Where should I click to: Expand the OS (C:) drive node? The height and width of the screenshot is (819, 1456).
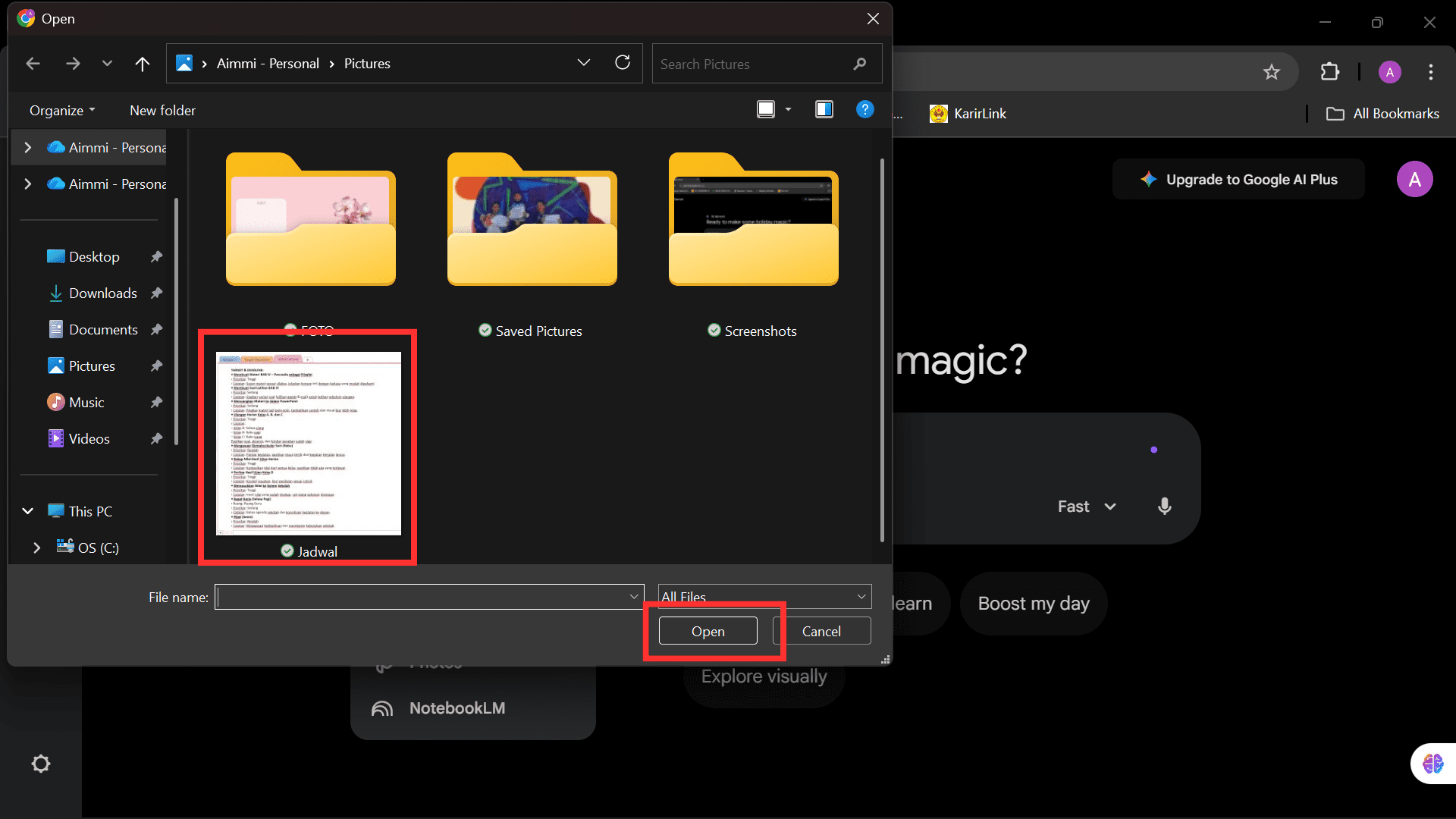click(x=36, y=548)
